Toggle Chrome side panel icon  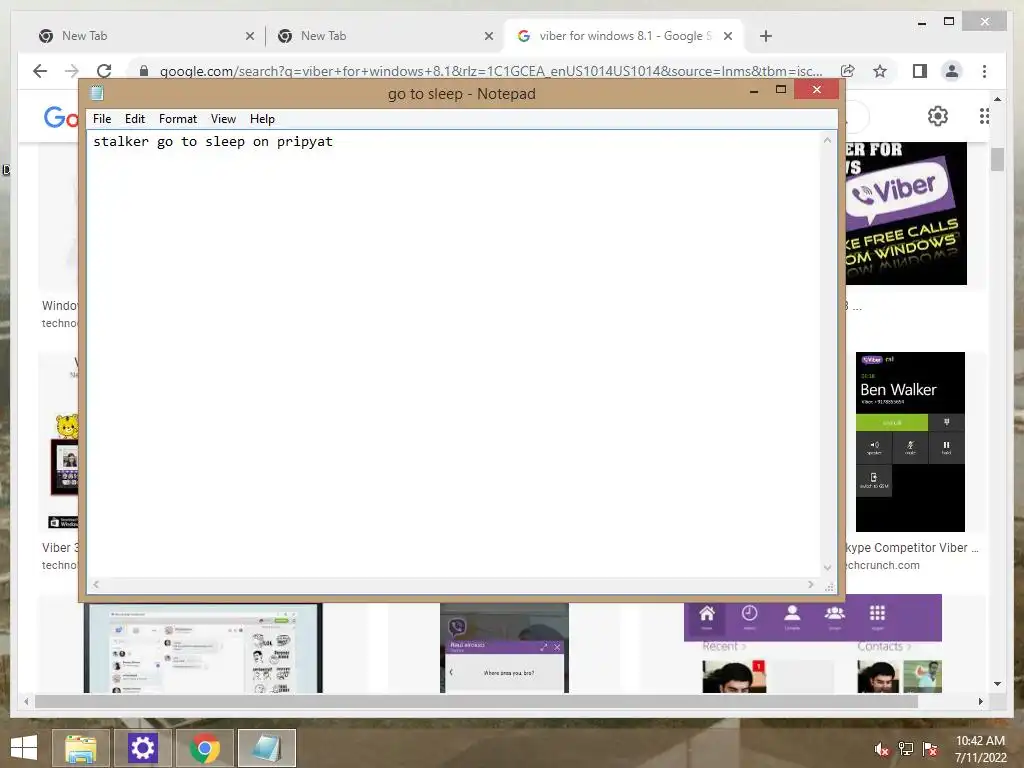920,71
